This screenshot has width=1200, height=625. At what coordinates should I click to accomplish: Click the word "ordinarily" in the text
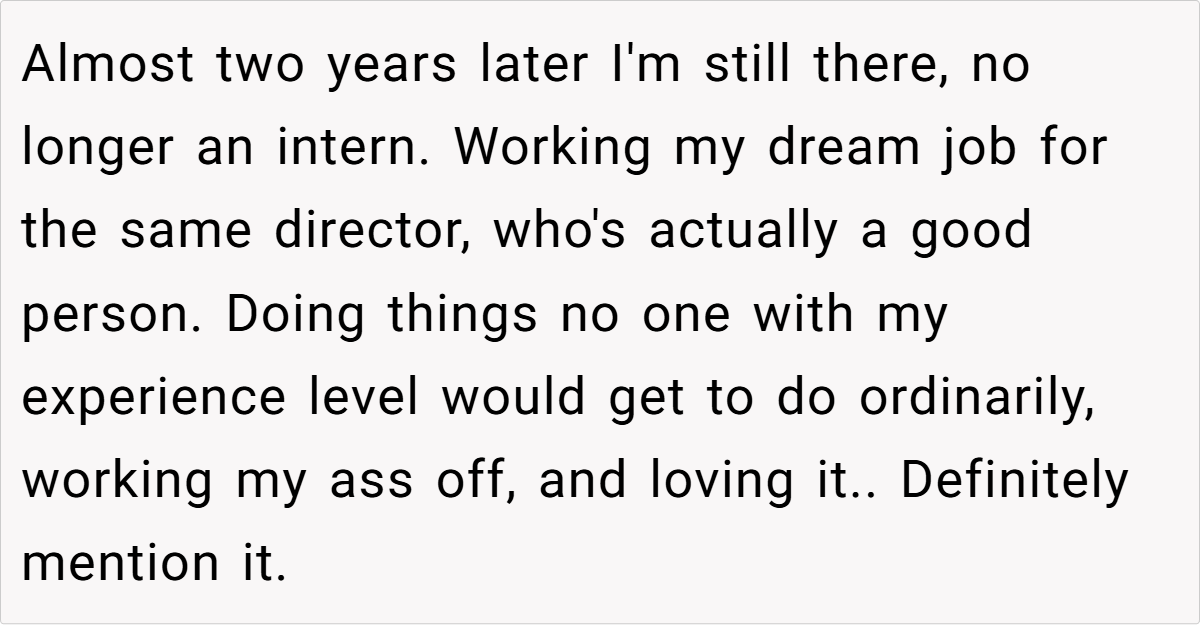point(966,397)
